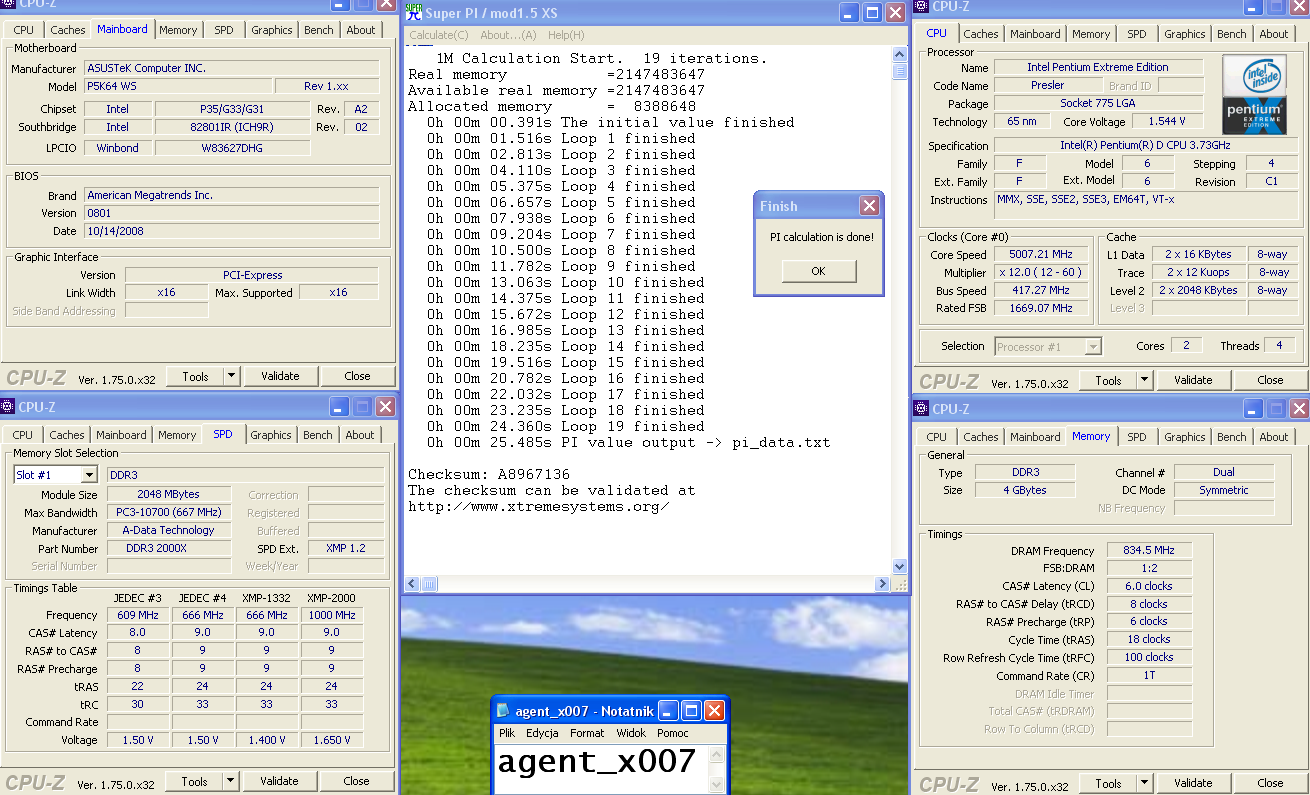Open Widok menu in Notatnik
1310x795 pixels.
point(631,733)
